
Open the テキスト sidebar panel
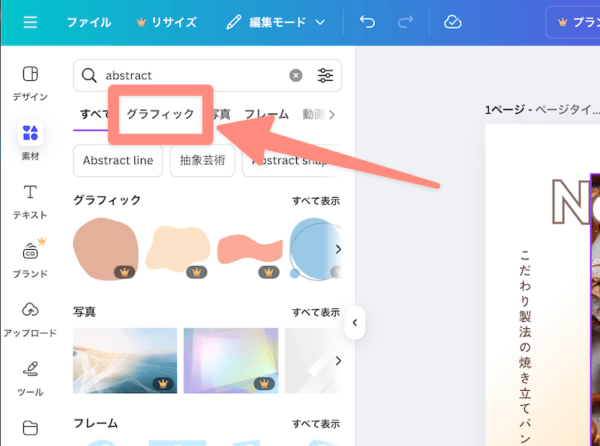tap(30, 202)
